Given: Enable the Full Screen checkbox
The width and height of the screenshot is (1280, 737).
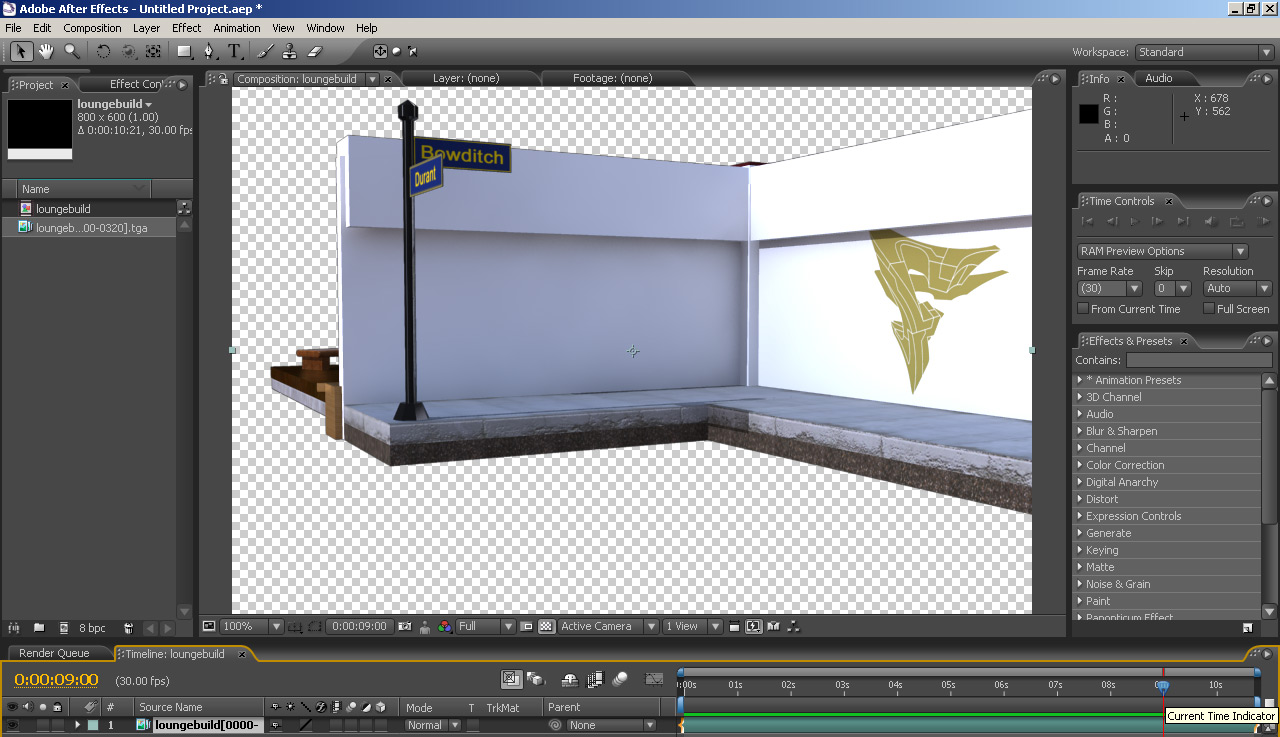Looking at the screenshot, I should coord(1209,309).
